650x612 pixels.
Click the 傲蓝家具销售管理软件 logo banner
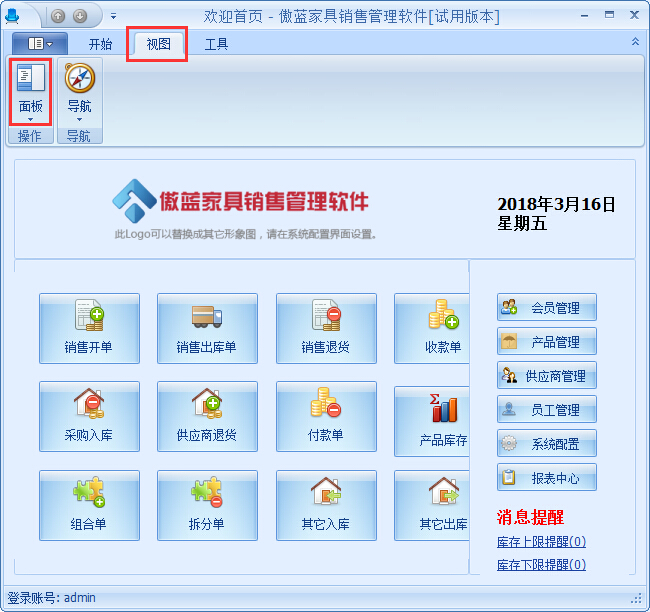(x=240, y=202)
